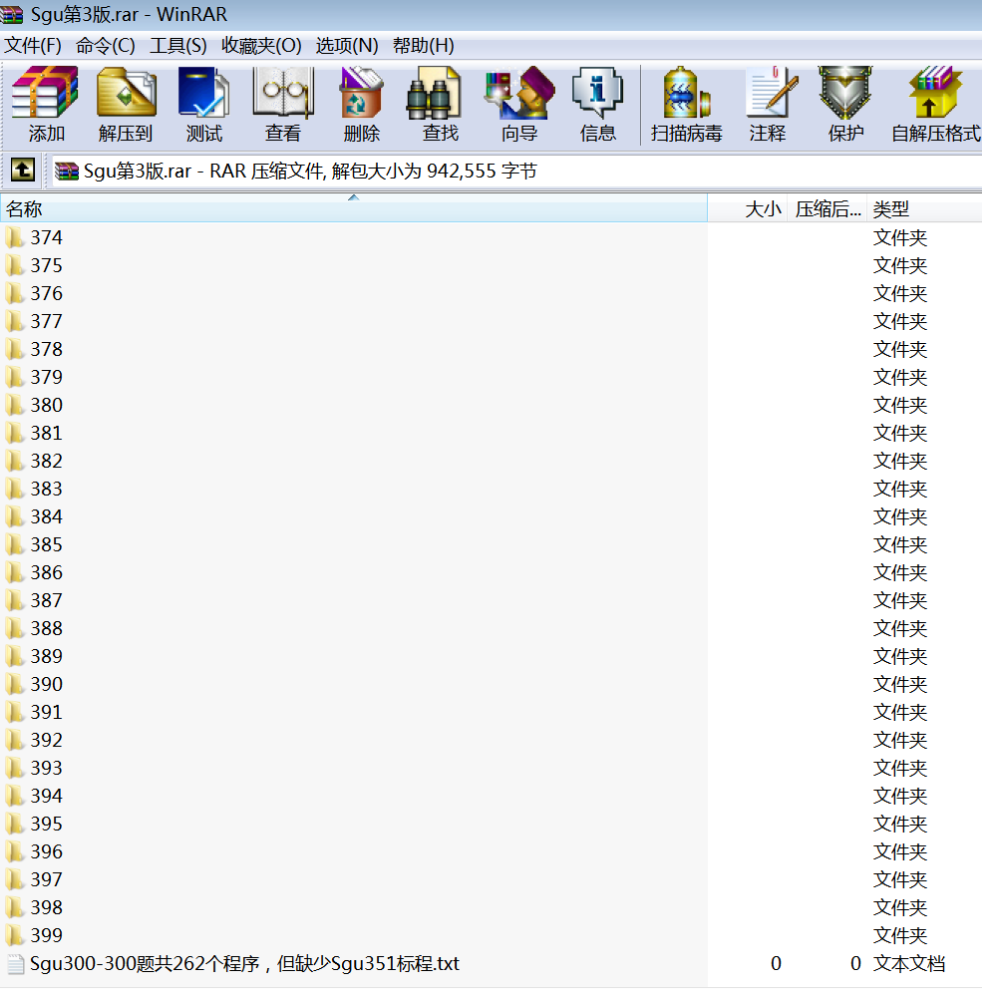
Task: Open the 文件(F) menu
Action: click(x=33, y=45)
